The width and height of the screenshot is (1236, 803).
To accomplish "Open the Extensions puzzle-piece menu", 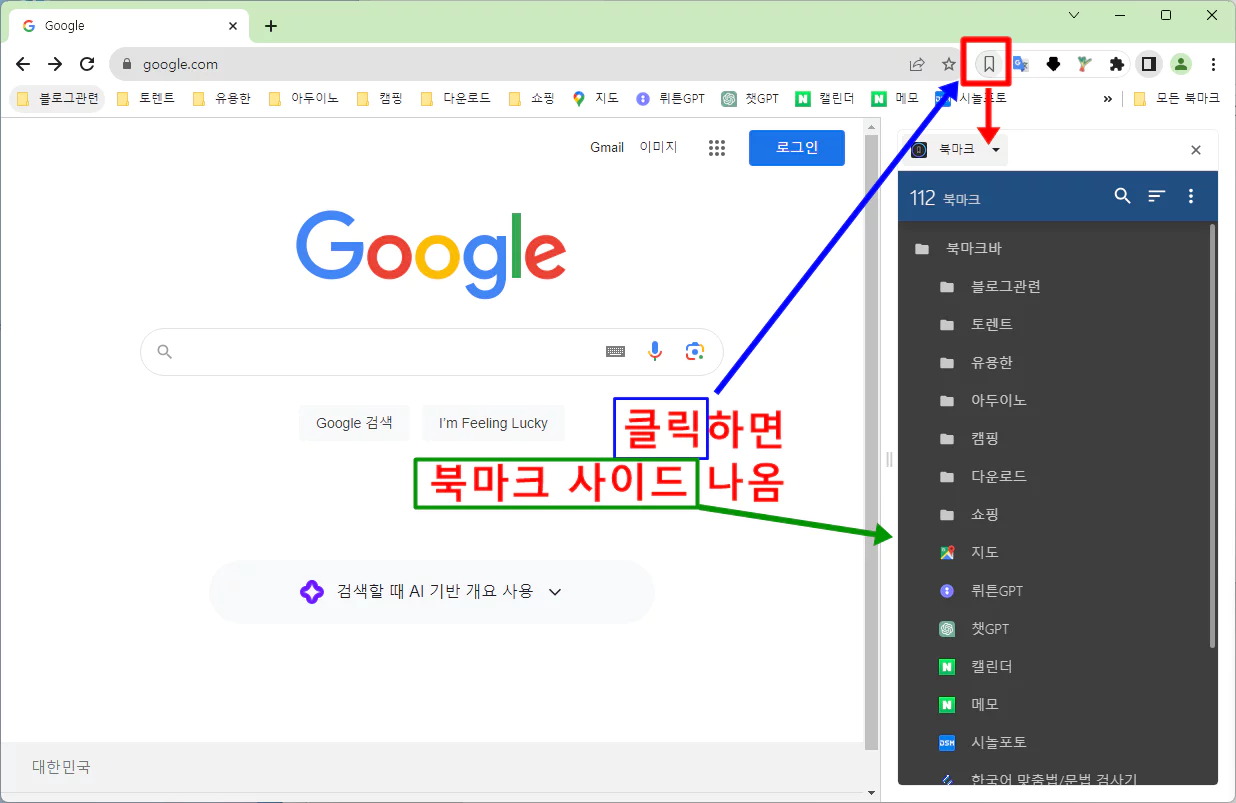I will (x=1117, y=64).
